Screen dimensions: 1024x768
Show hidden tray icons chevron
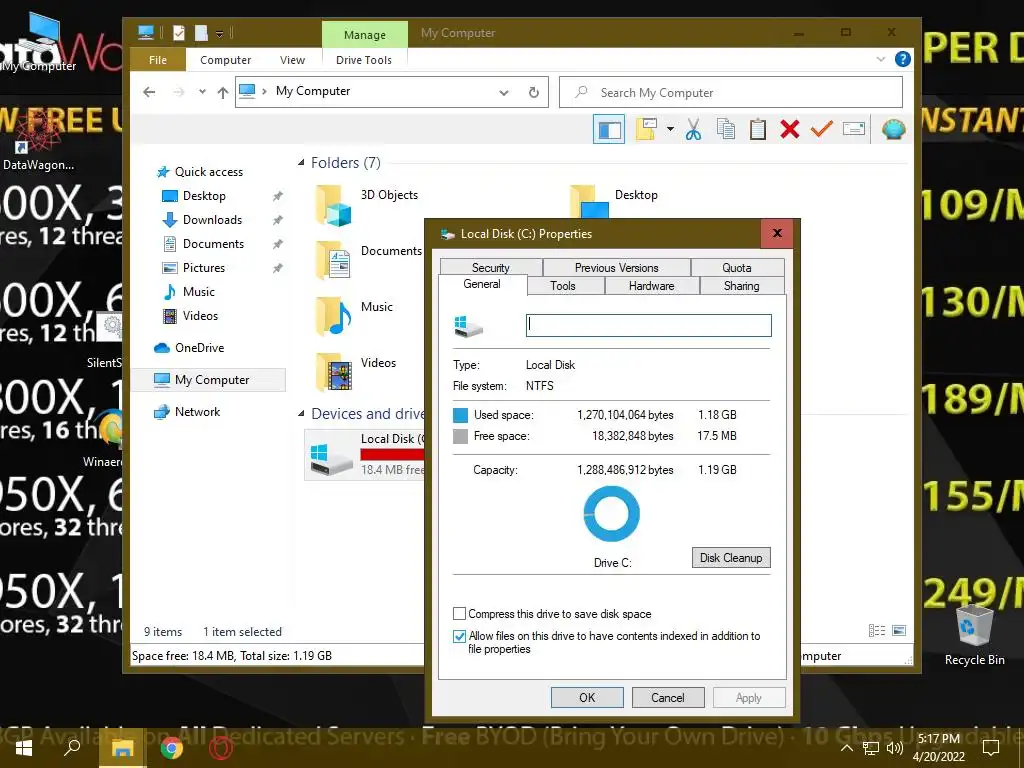[846, 748]
